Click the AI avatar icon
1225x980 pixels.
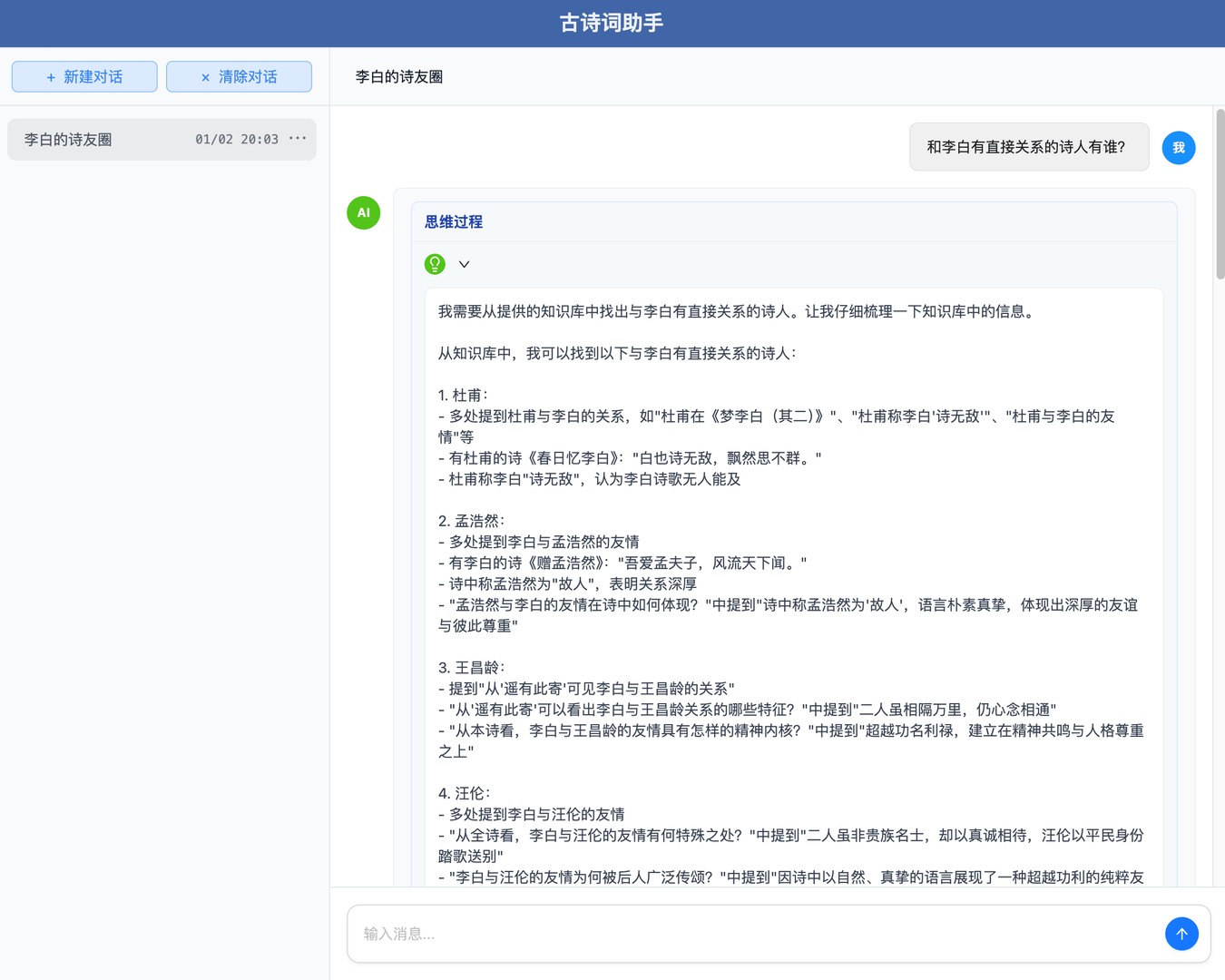(363, 212)
